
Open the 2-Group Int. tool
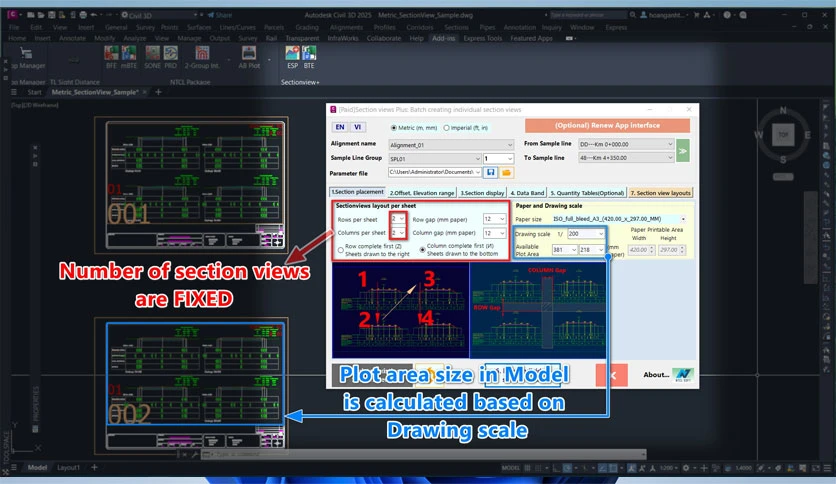(x=202, y=57)
